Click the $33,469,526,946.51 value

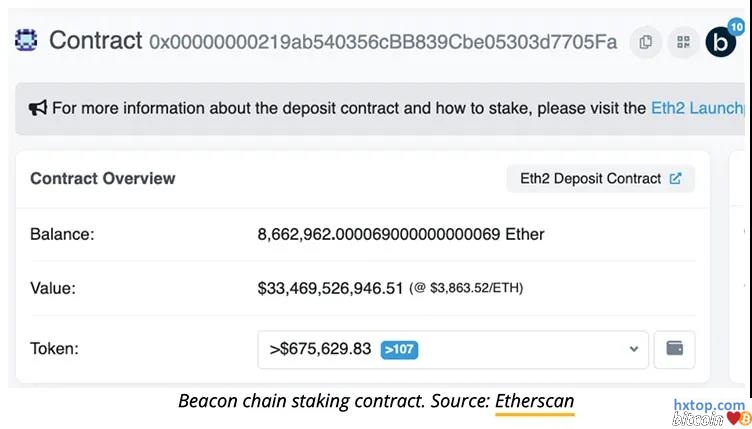pos(330,288)
